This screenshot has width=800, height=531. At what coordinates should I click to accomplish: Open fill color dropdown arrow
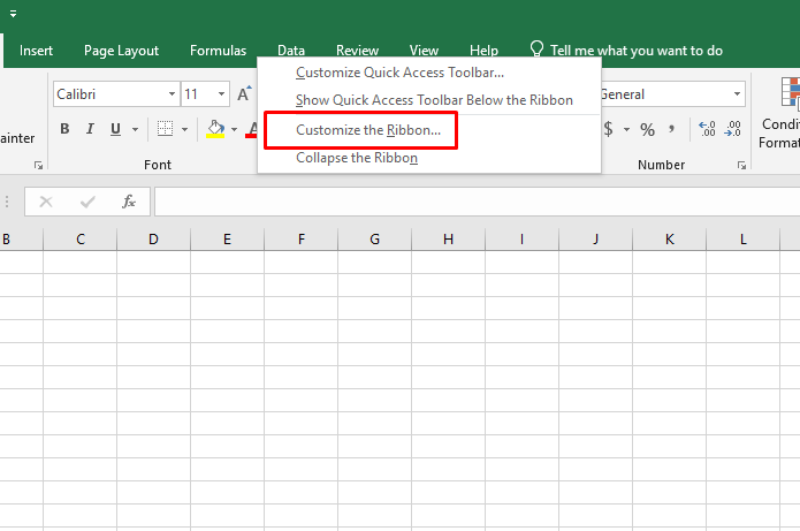[x=234, y=130]
